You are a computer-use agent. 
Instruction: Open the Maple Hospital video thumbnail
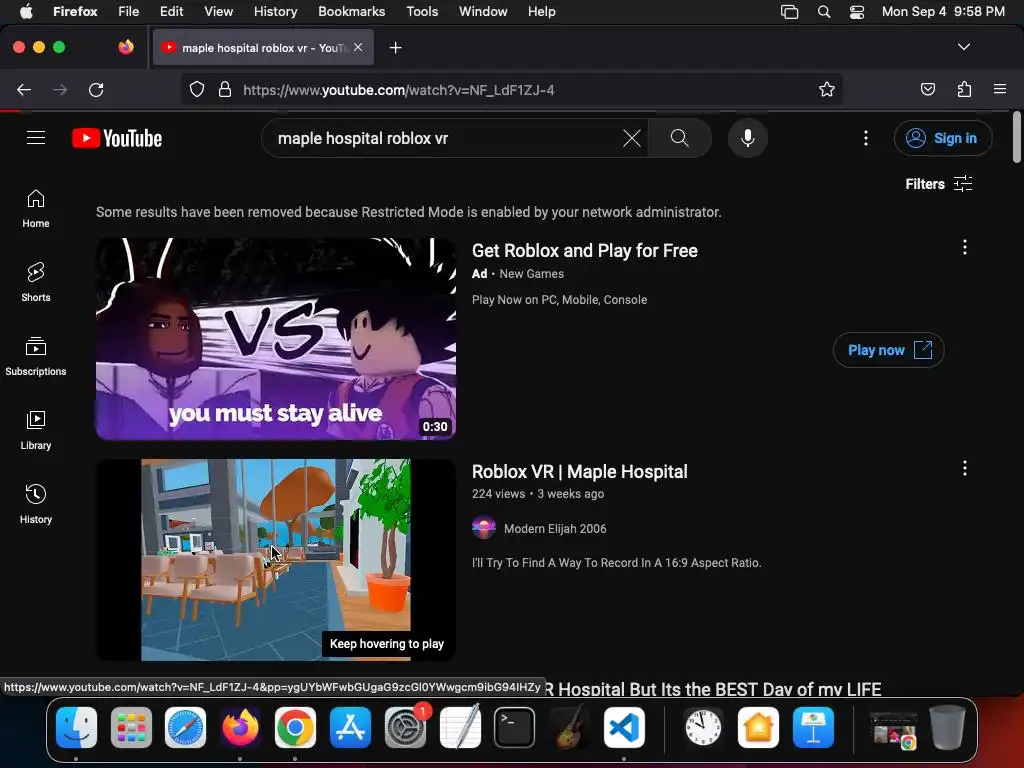point(276,560)
